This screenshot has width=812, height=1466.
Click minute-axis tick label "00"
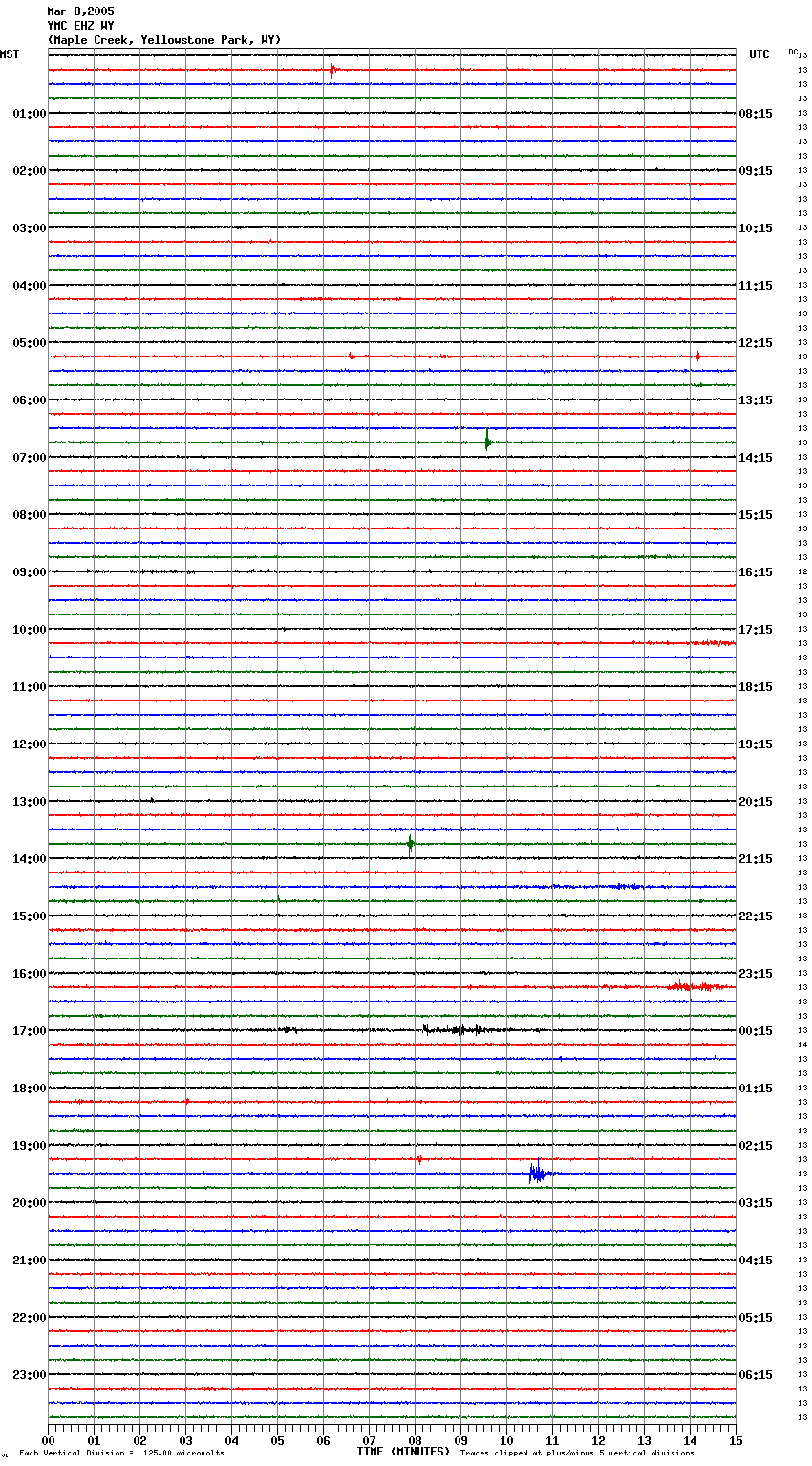(x=48, y=1440)
